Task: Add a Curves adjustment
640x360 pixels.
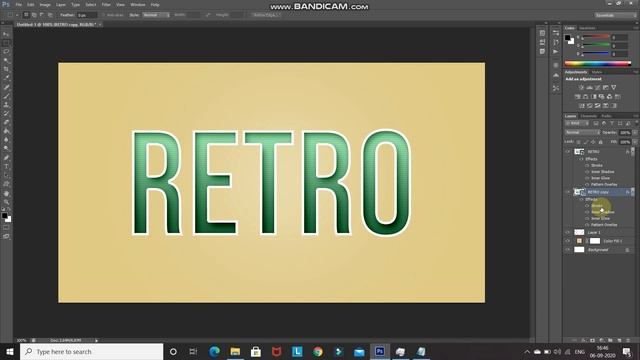Action: click(x=598, y=87)
